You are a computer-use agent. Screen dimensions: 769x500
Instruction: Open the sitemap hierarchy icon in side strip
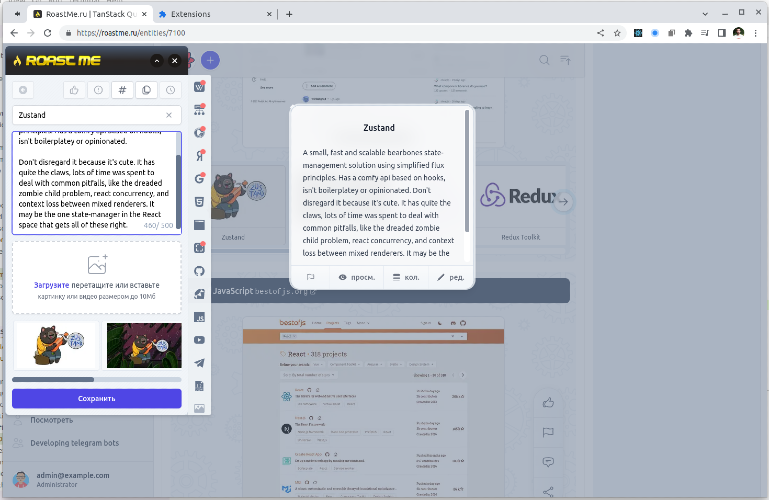(199, 110)
